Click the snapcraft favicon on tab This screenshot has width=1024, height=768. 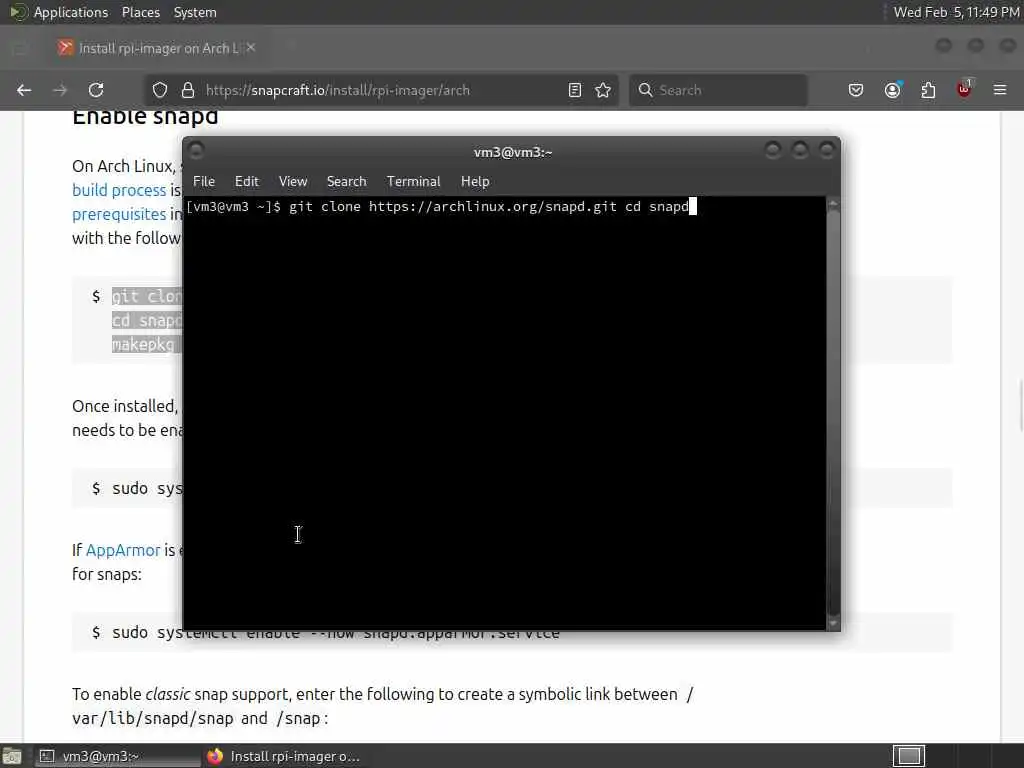(x=65, y=48)
